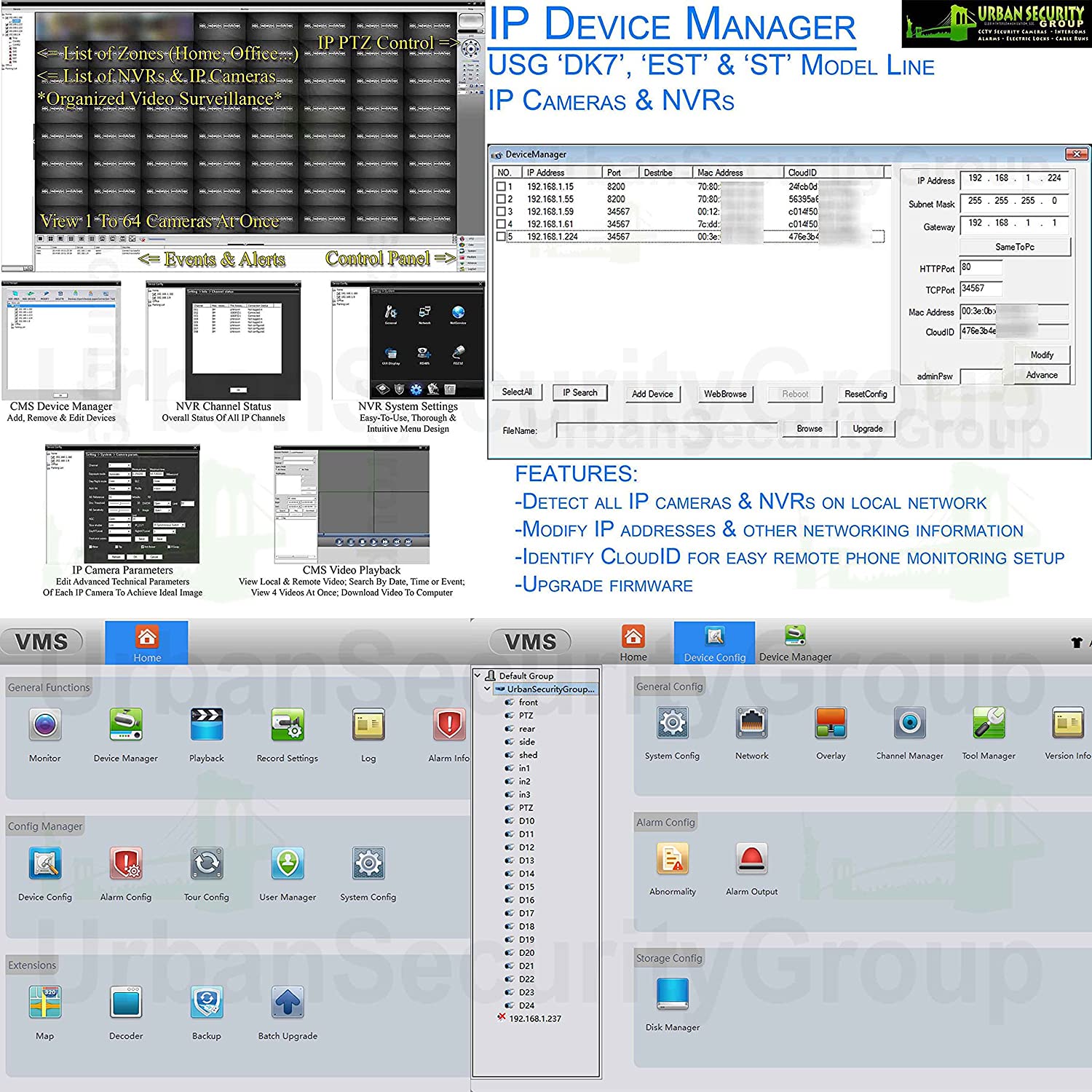Open NVR System Settings thumbnail
The height and width of the screenshot is (1092, 1092).
pyautogui.click(x=408, y=339)
